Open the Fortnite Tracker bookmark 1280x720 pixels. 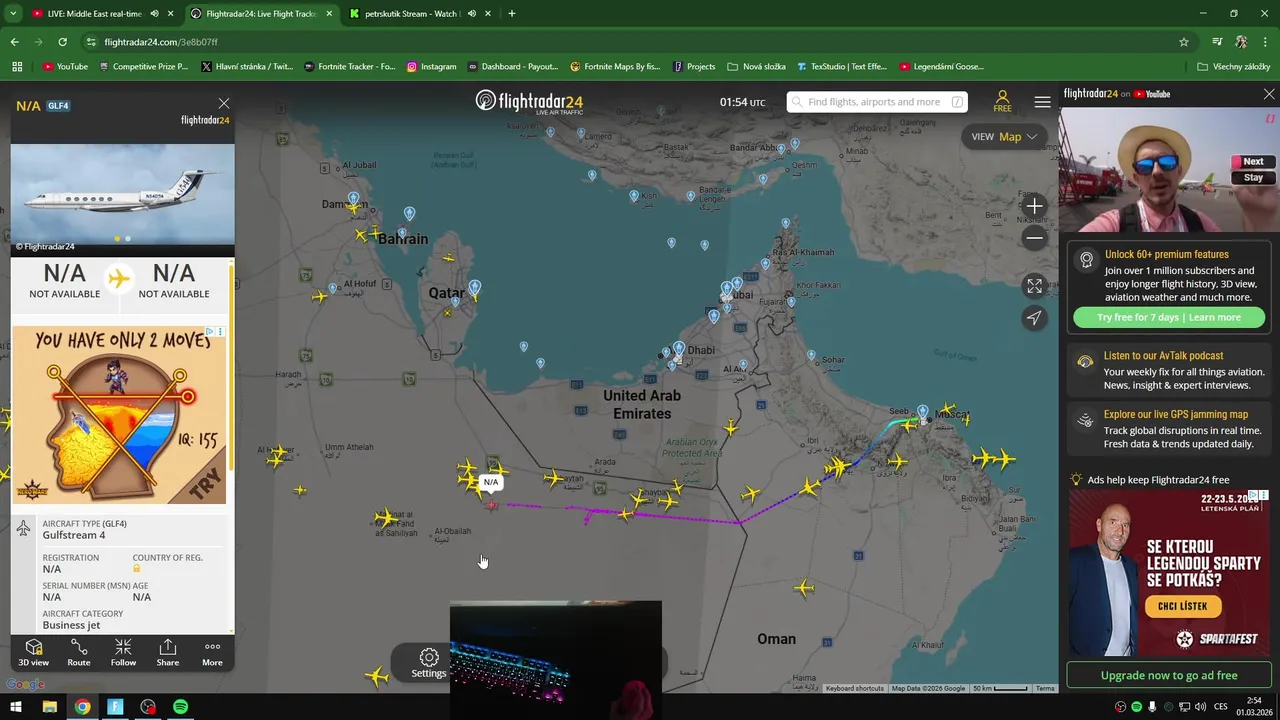[x=349, y=67]
